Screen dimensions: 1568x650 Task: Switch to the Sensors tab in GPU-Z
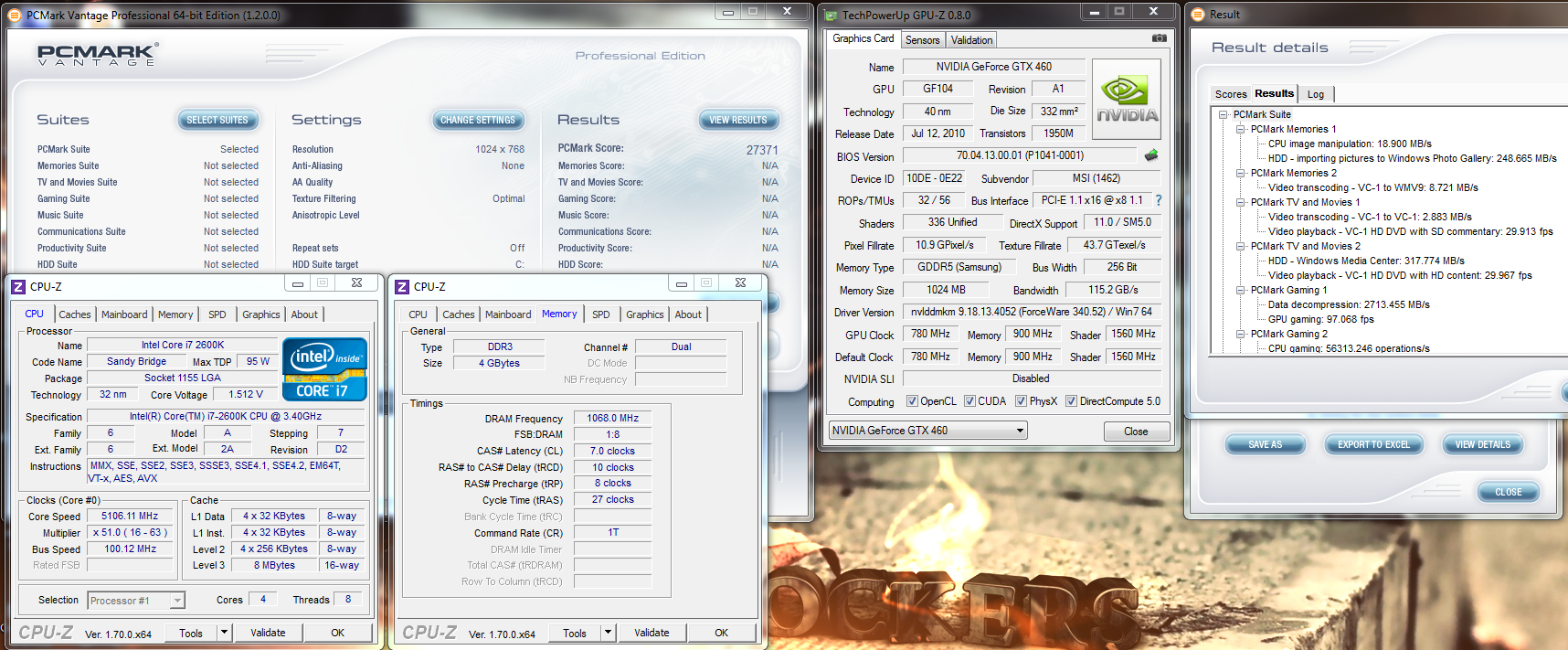click(x=922, y=40)
